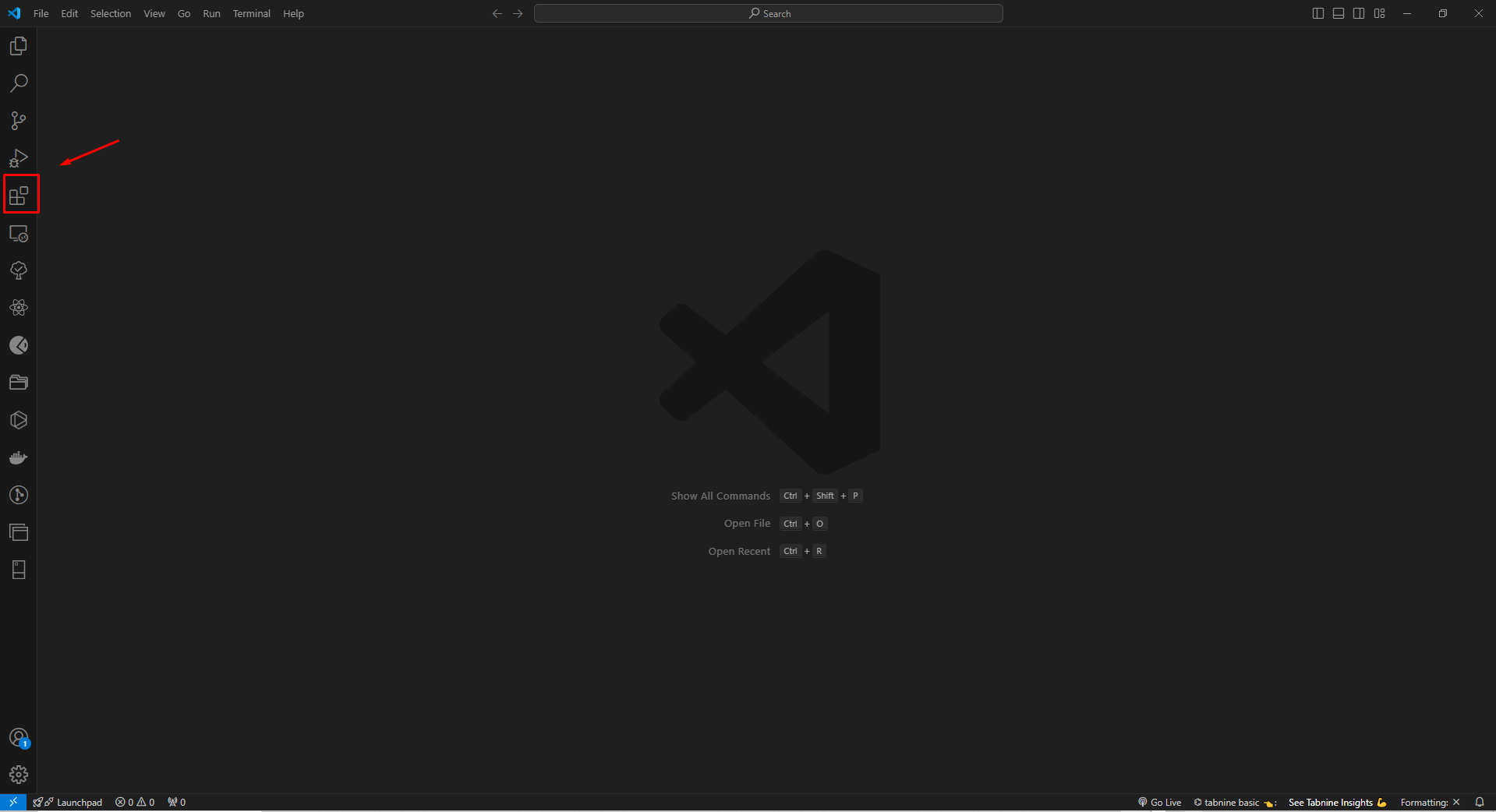
Task: Toggle Formatting status with the X mark
Action: coord(1430,802)
